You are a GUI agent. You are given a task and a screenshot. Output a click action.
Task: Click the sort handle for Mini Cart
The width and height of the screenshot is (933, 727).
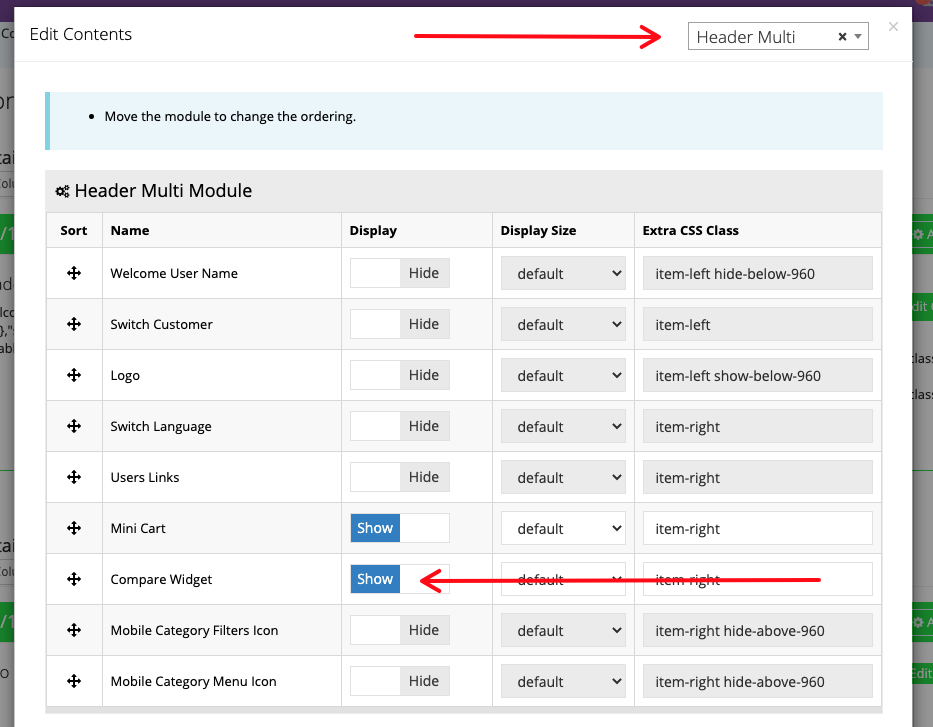[74, 528]
